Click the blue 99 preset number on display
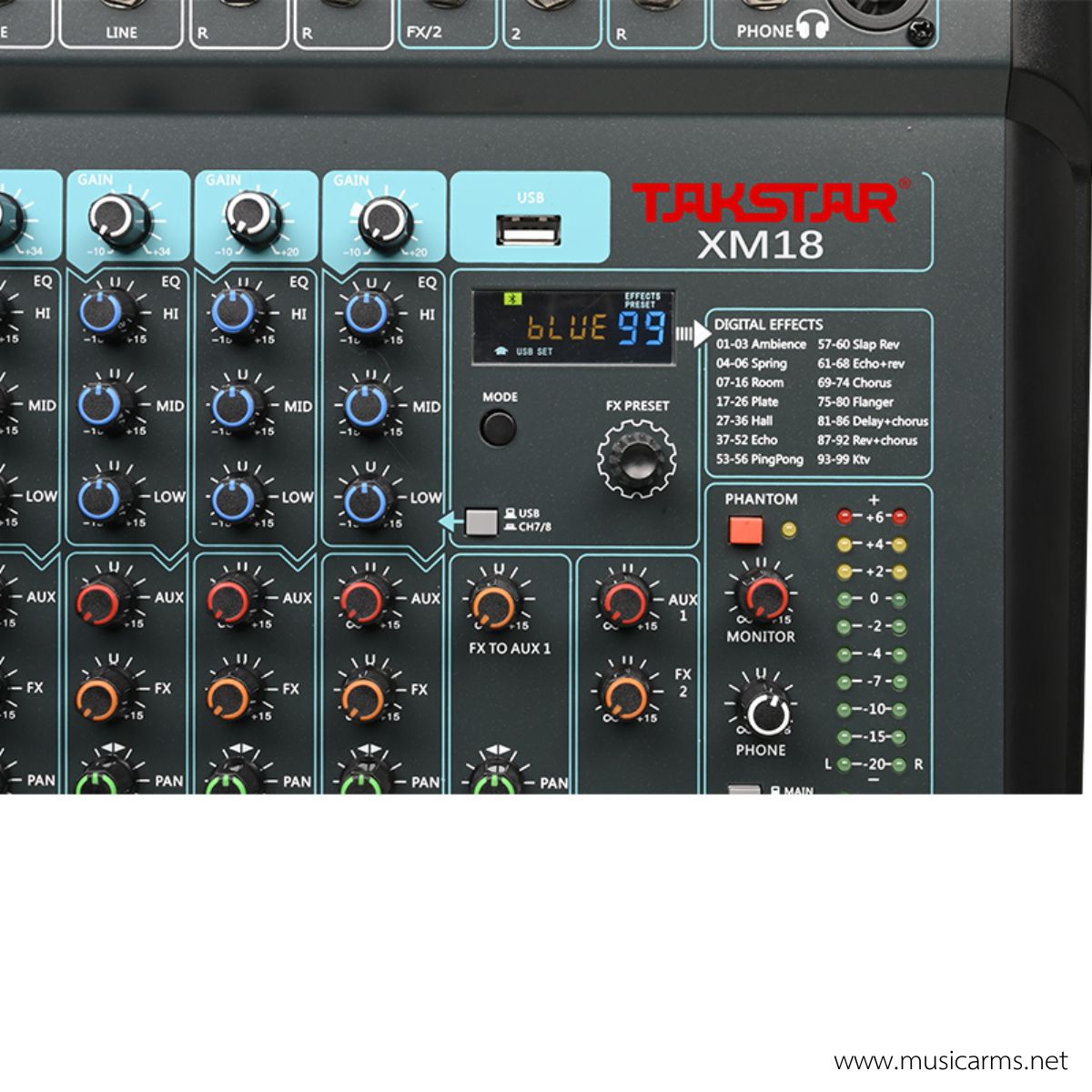The width and height of the screenshot is (1092, 1092). tap(642, 329)
